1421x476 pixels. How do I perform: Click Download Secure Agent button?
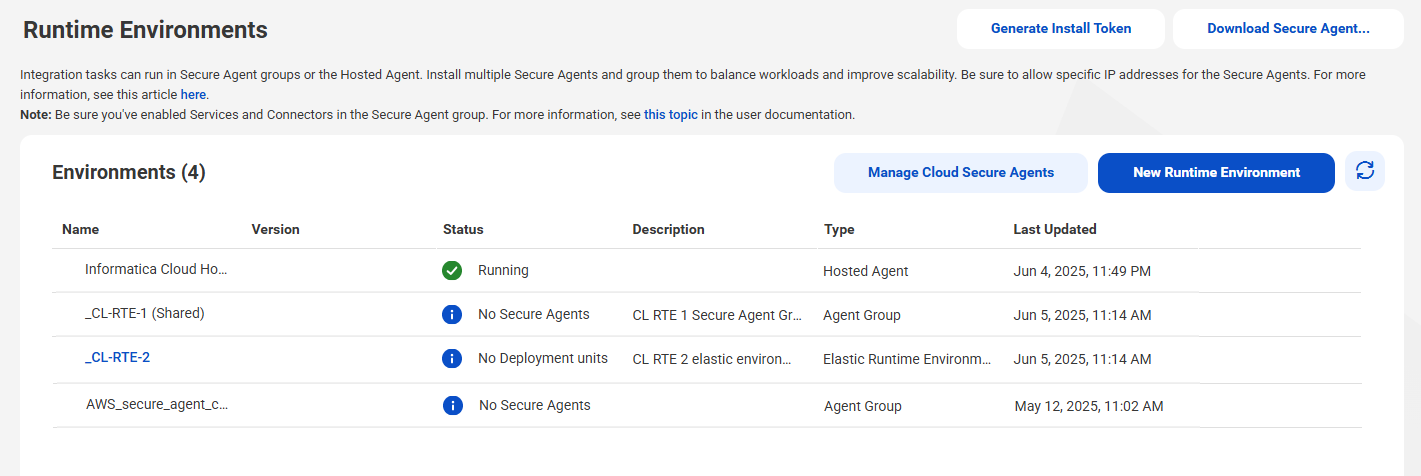[x=1288, y=29]
